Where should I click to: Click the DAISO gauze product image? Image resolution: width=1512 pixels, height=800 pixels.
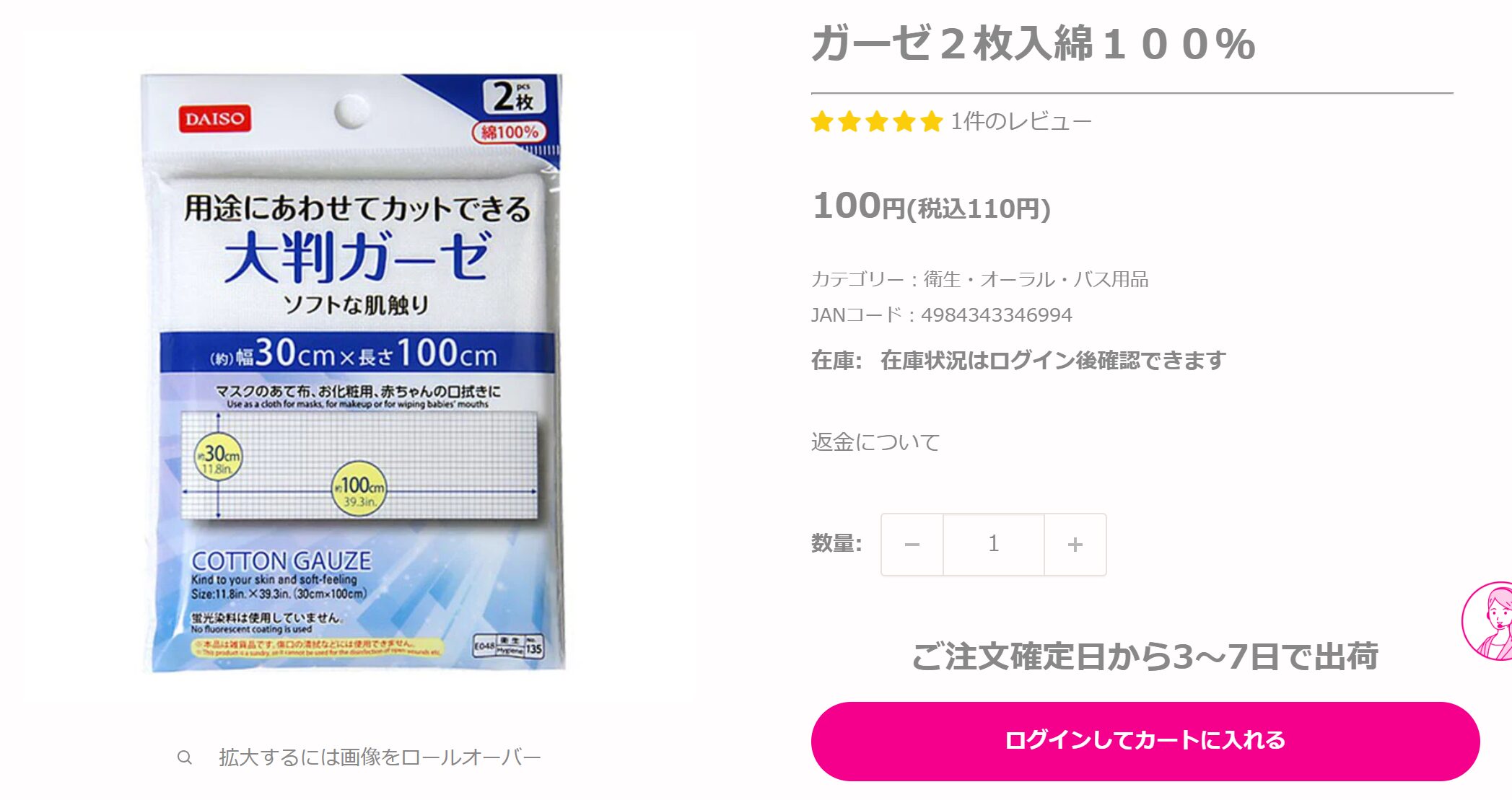tap(351, 372)
